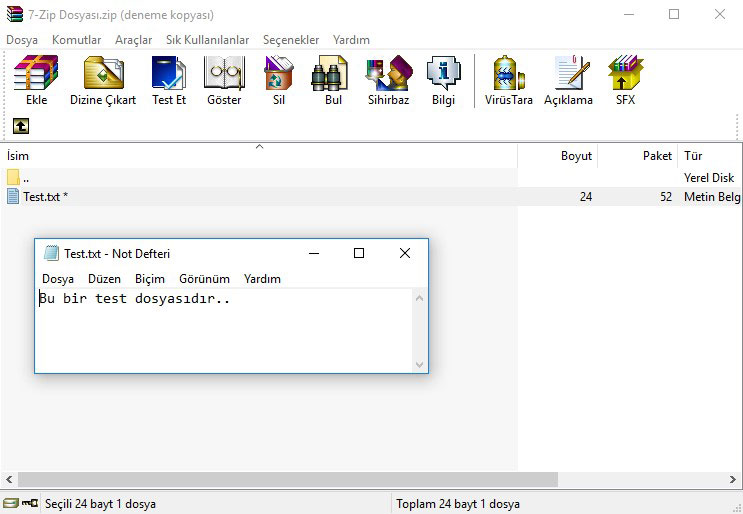
Task: Click 'Yerel Disk' type cell
Action: tap(709, 178)
